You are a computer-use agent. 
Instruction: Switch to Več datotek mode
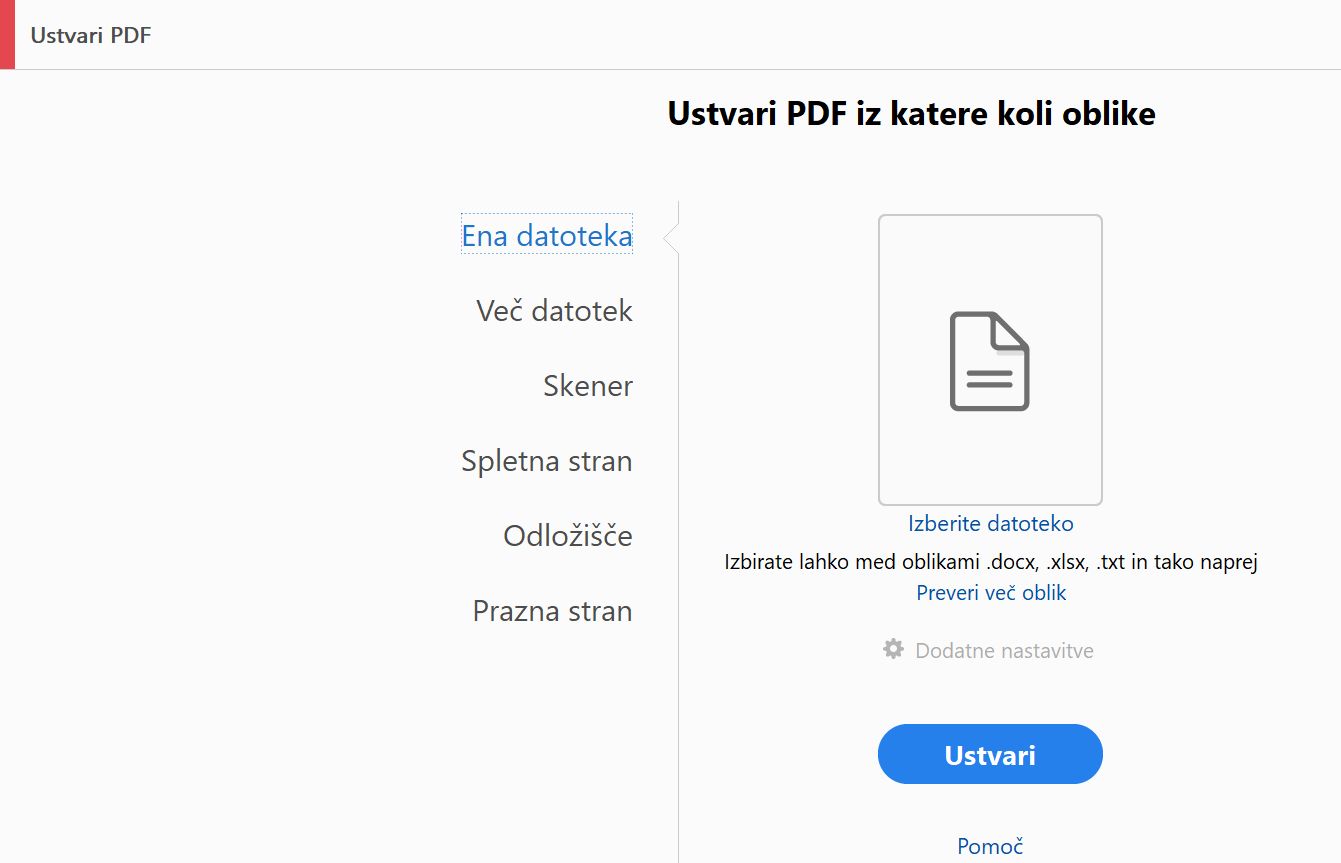pyautogui.click(x=554, y=311)
